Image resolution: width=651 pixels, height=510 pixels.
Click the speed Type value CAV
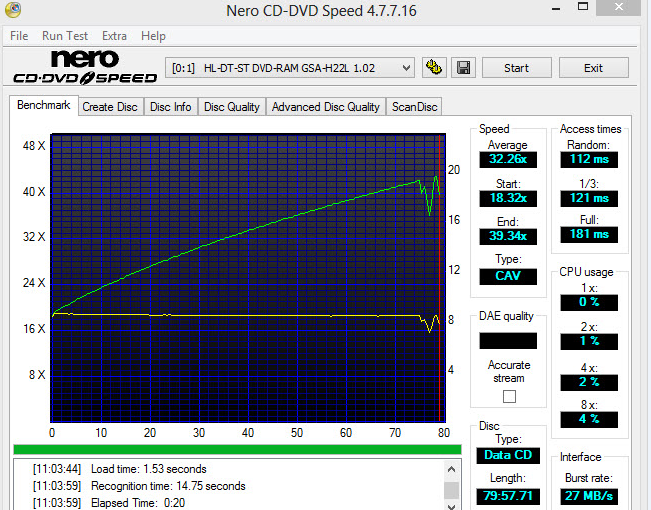pos(508,276)
